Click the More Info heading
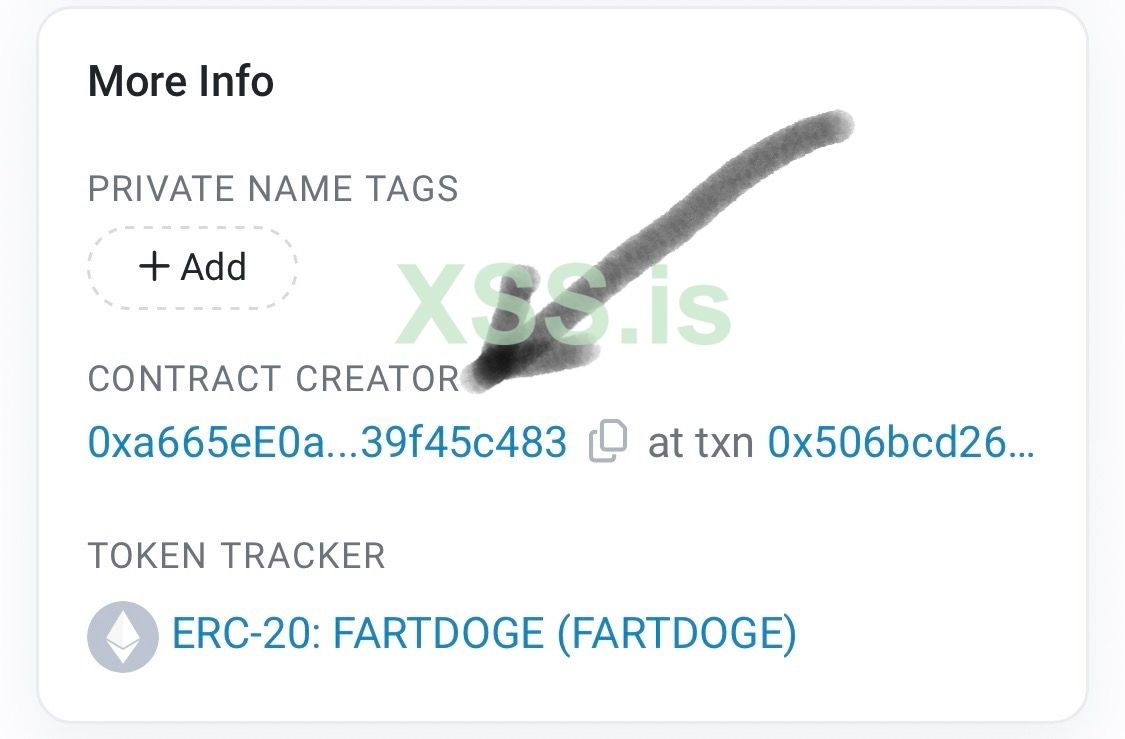 click(x=181, y=81)
